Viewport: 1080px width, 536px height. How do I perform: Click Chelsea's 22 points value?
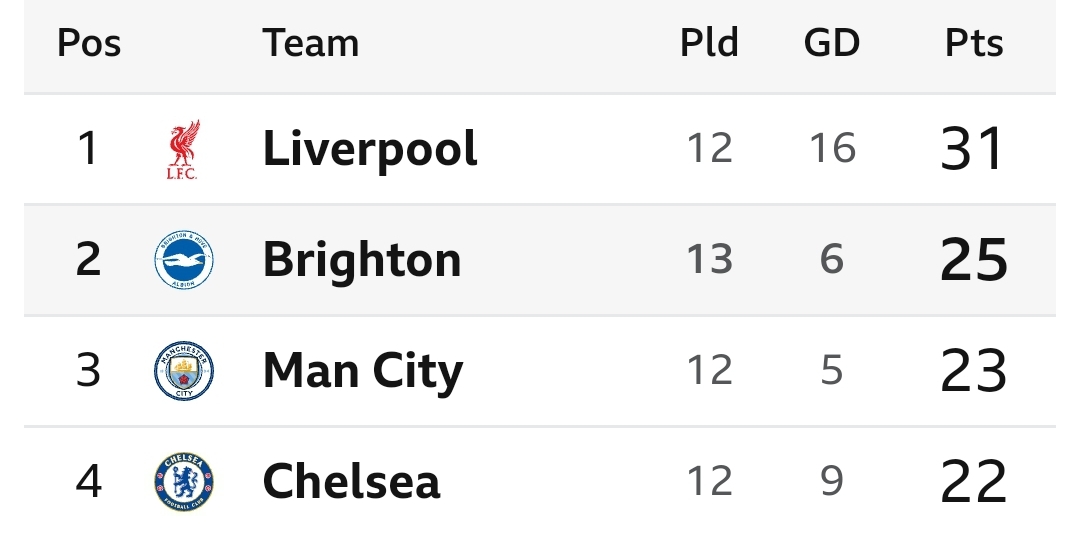[974, 482]
